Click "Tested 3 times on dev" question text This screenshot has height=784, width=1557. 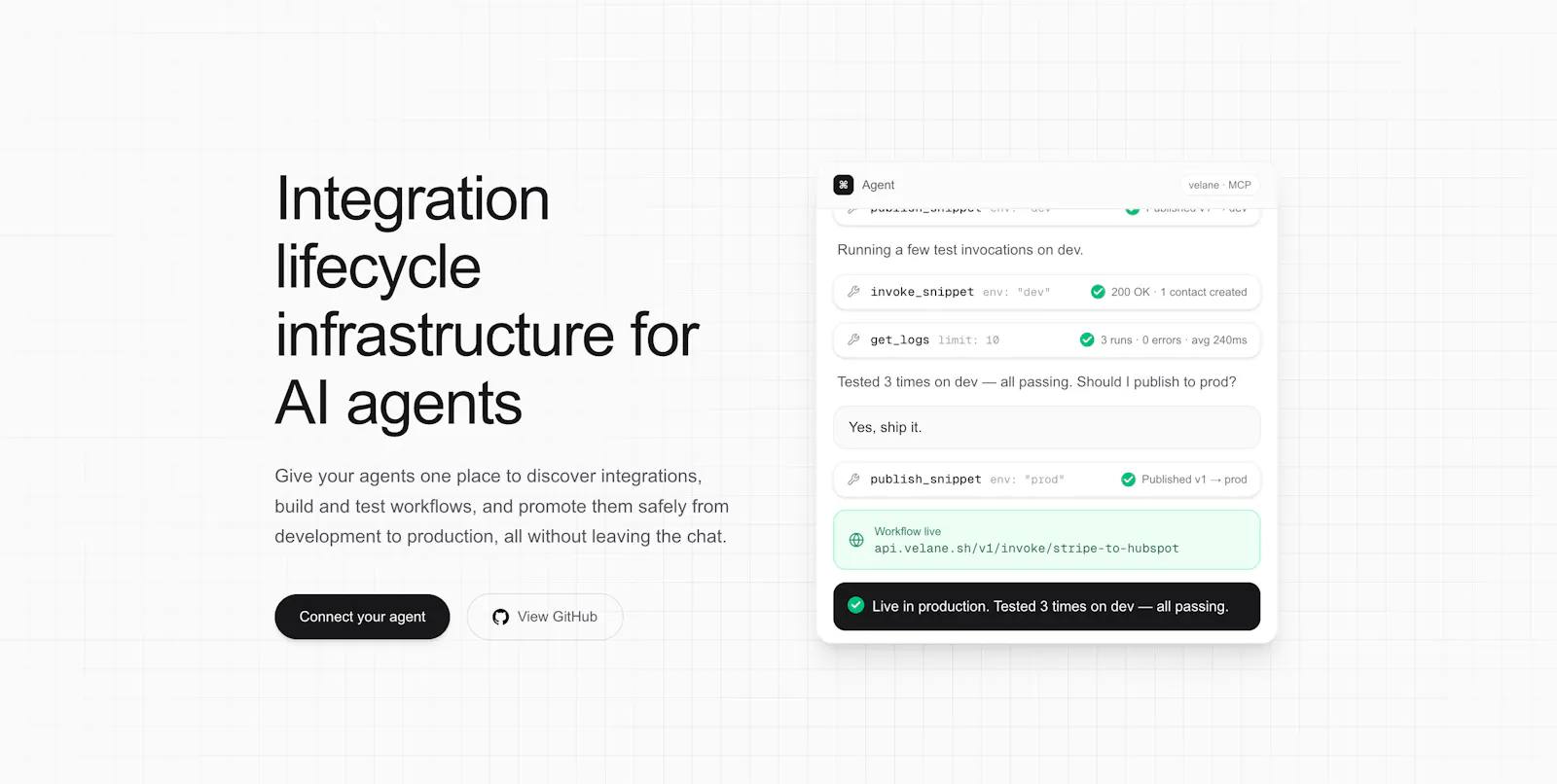[1036, 382]
